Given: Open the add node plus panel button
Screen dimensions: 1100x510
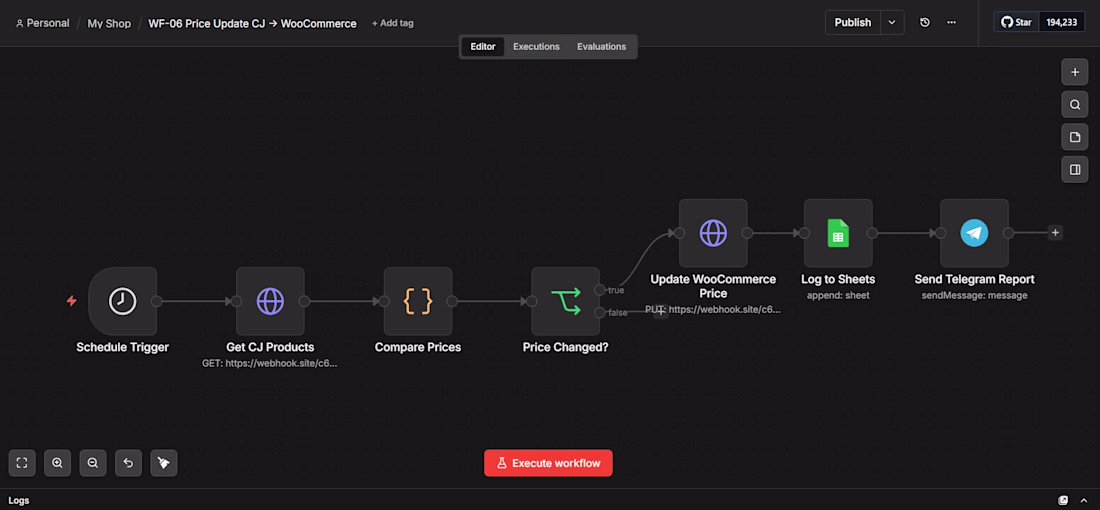Looking at the screenshot, I should [1075, 72].
